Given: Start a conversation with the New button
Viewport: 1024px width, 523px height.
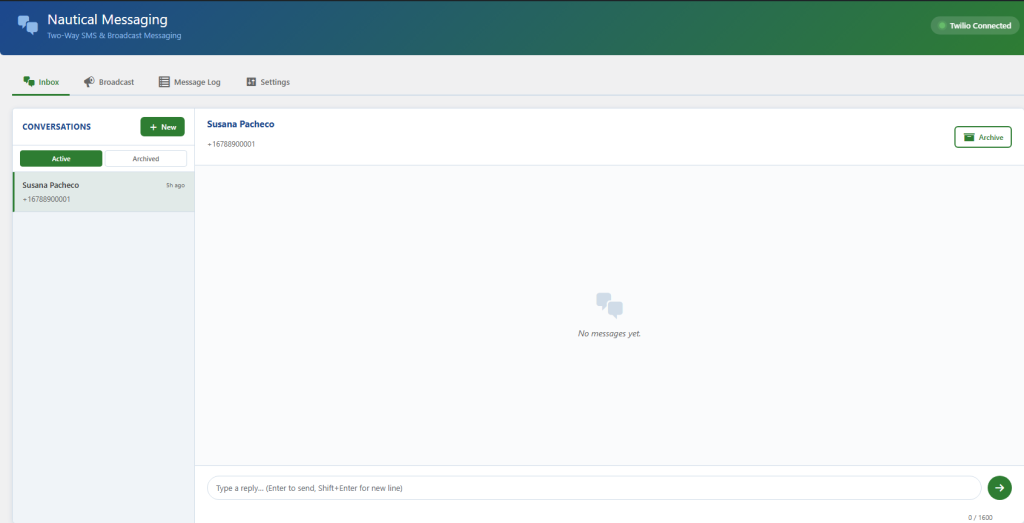Looking at the screenshot, I should (x=162, y=127).
